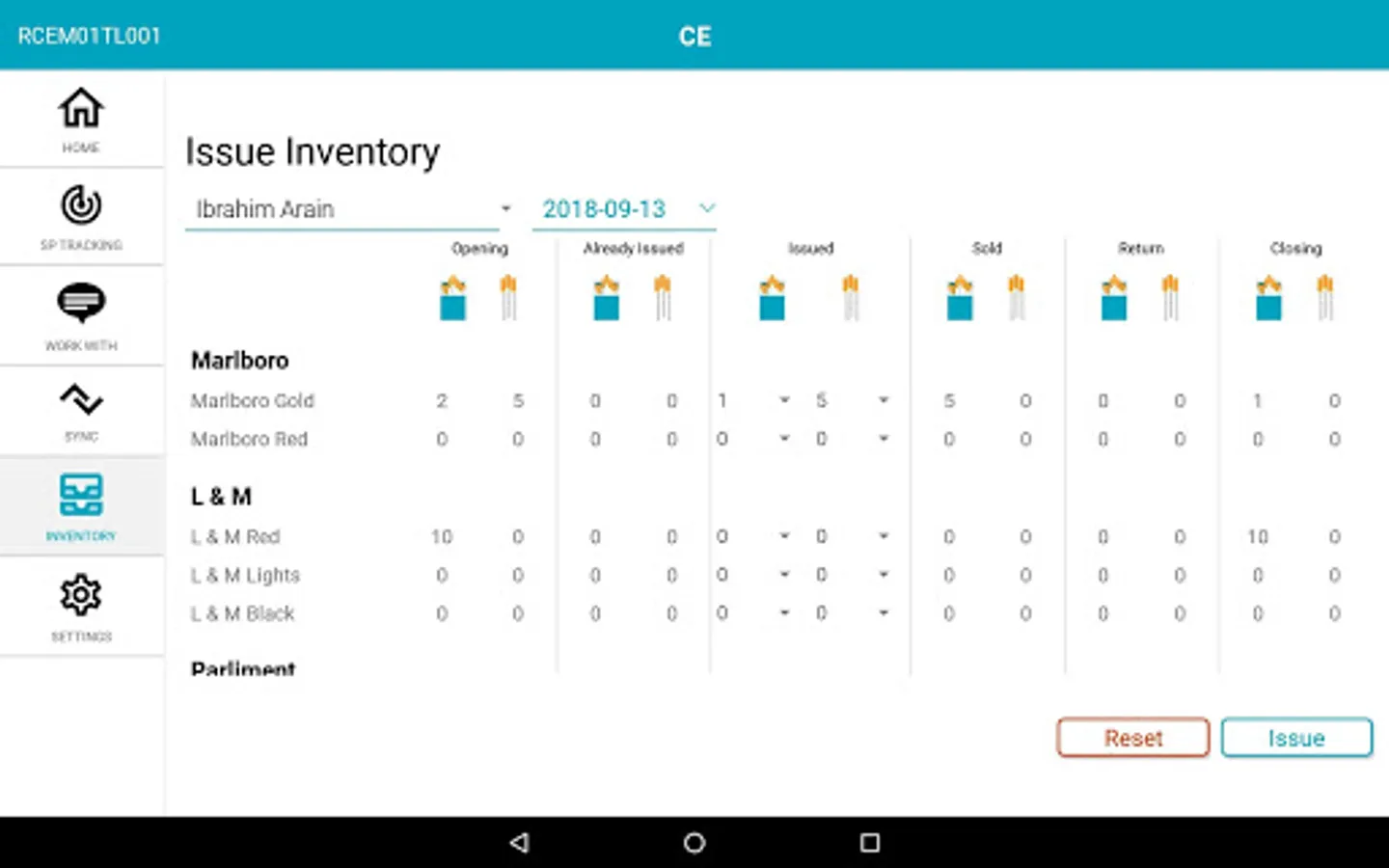Image resolution: width=1389 pixels, height=868 pixels.
Task: Click the Marlboro brand heading
Action: pyautogui.click(x=240, y=360)
